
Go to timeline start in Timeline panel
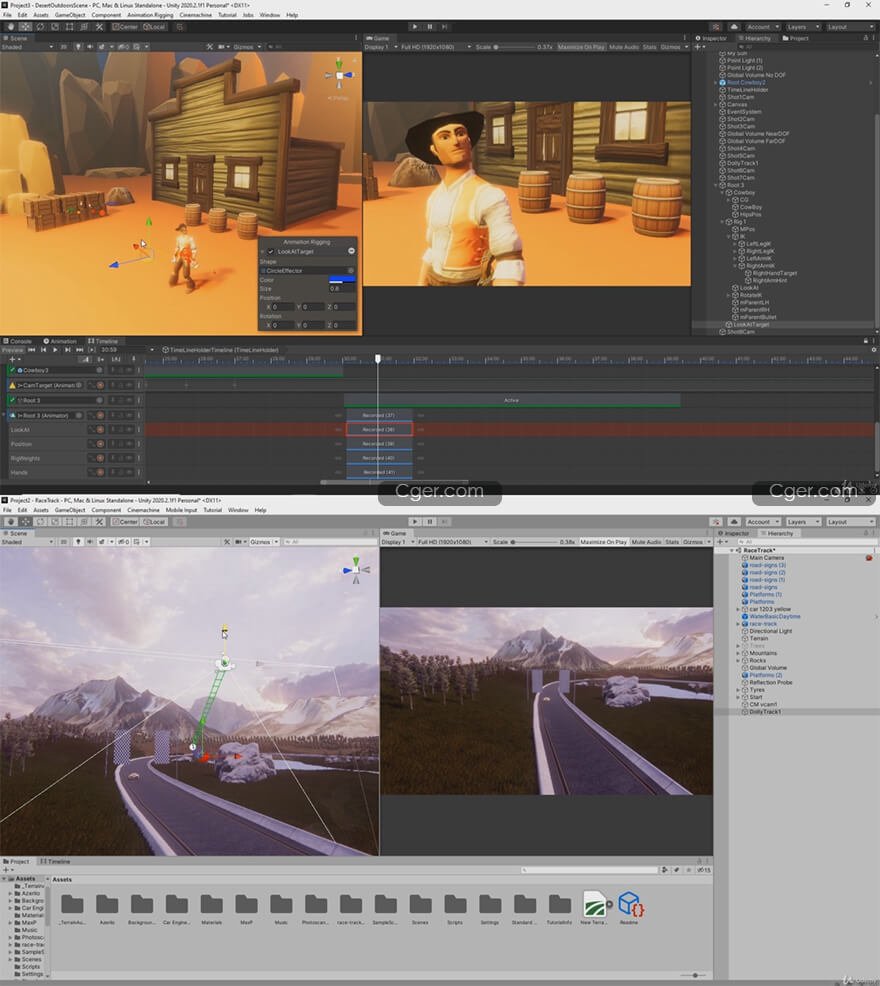coord(31,350)
